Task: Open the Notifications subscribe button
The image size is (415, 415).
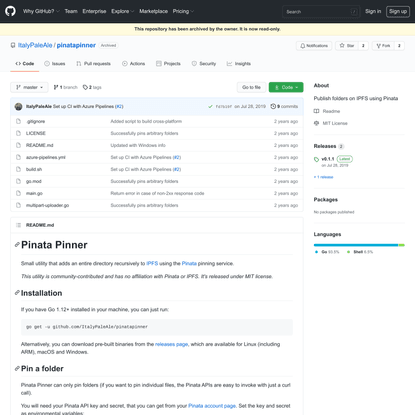Action: tap(314, 46)
